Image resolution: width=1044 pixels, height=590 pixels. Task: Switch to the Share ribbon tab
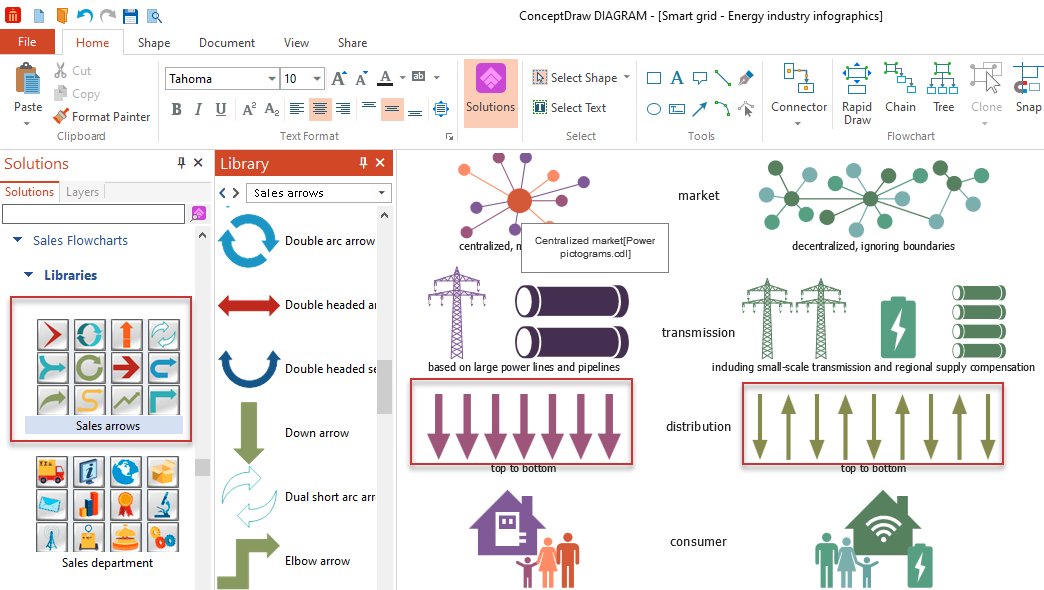point(352,43)
